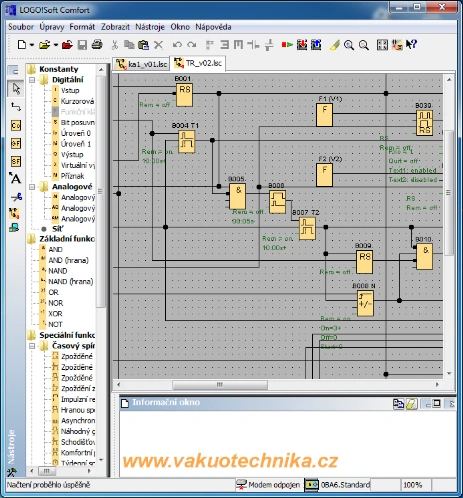Click block B009 RS latch
The image size is (463, 498).
tap(365, 262)
